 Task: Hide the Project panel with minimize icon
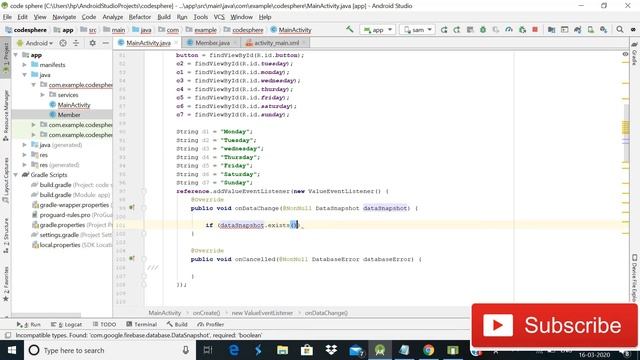[105, 43]
